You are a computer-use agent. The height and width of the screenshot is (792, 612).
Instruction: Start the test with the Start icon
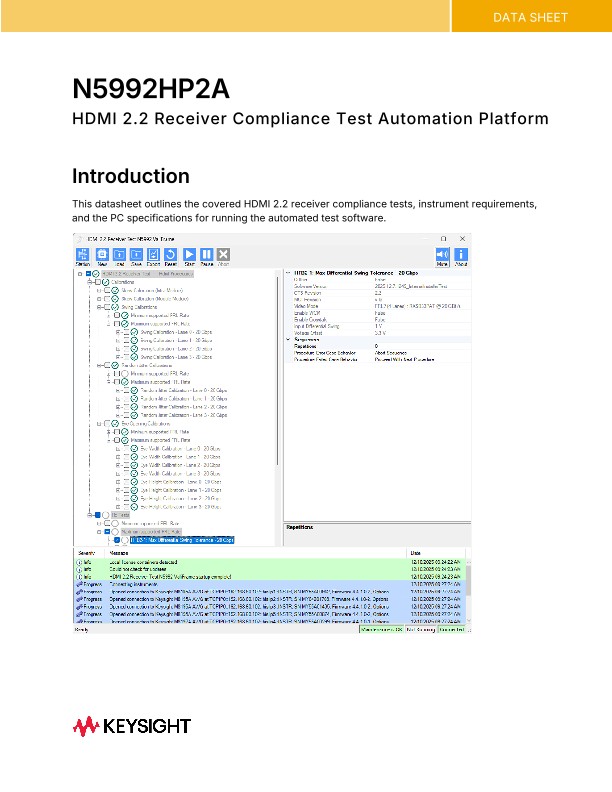[189, 255]
